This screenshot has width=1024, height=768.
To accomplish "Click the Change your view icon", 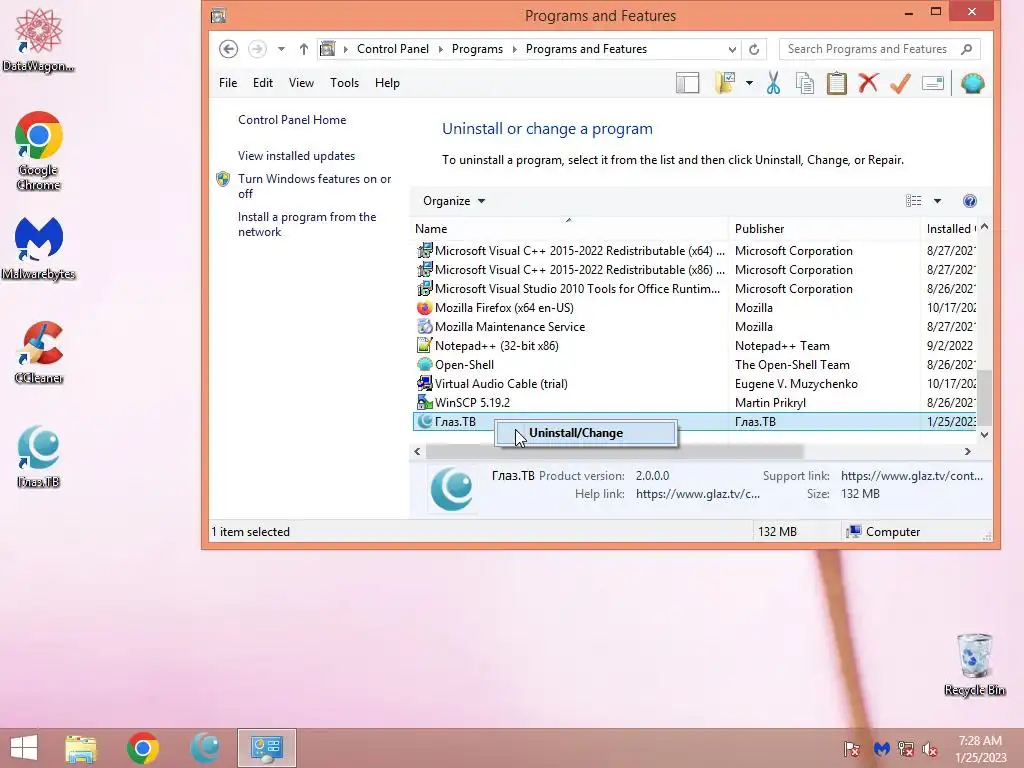I will click(x=914, y=201).
